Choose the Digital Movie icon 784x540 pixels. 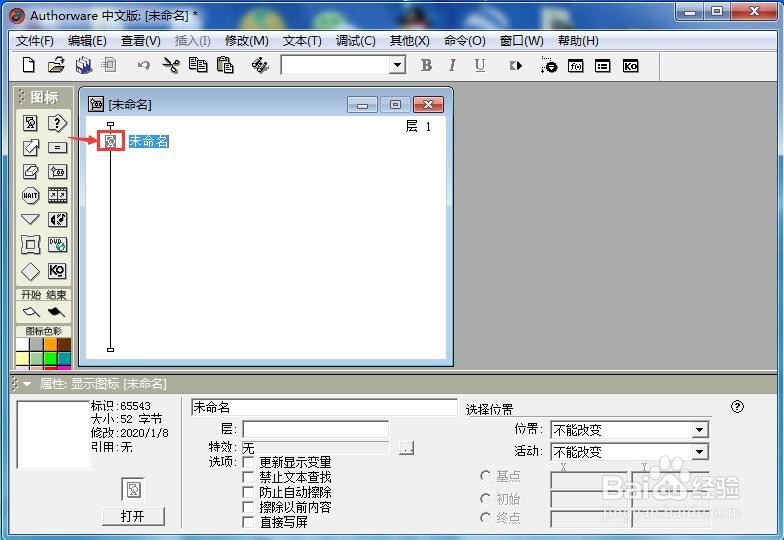click(x=57, y=196)
